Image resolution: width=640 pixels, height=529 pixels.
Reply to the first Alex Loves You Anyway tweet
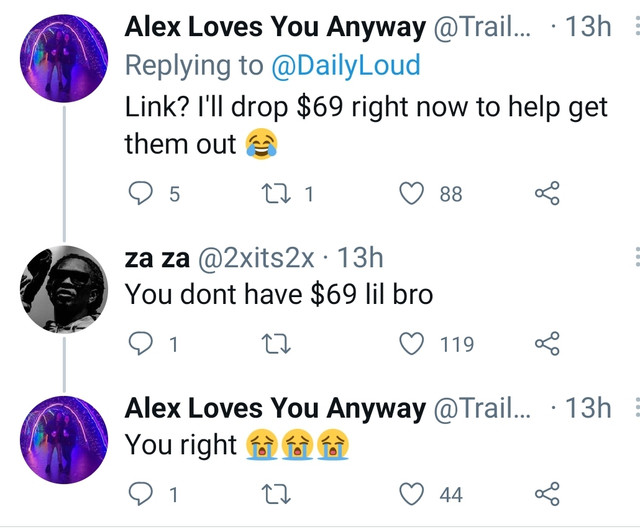point(141,193)
